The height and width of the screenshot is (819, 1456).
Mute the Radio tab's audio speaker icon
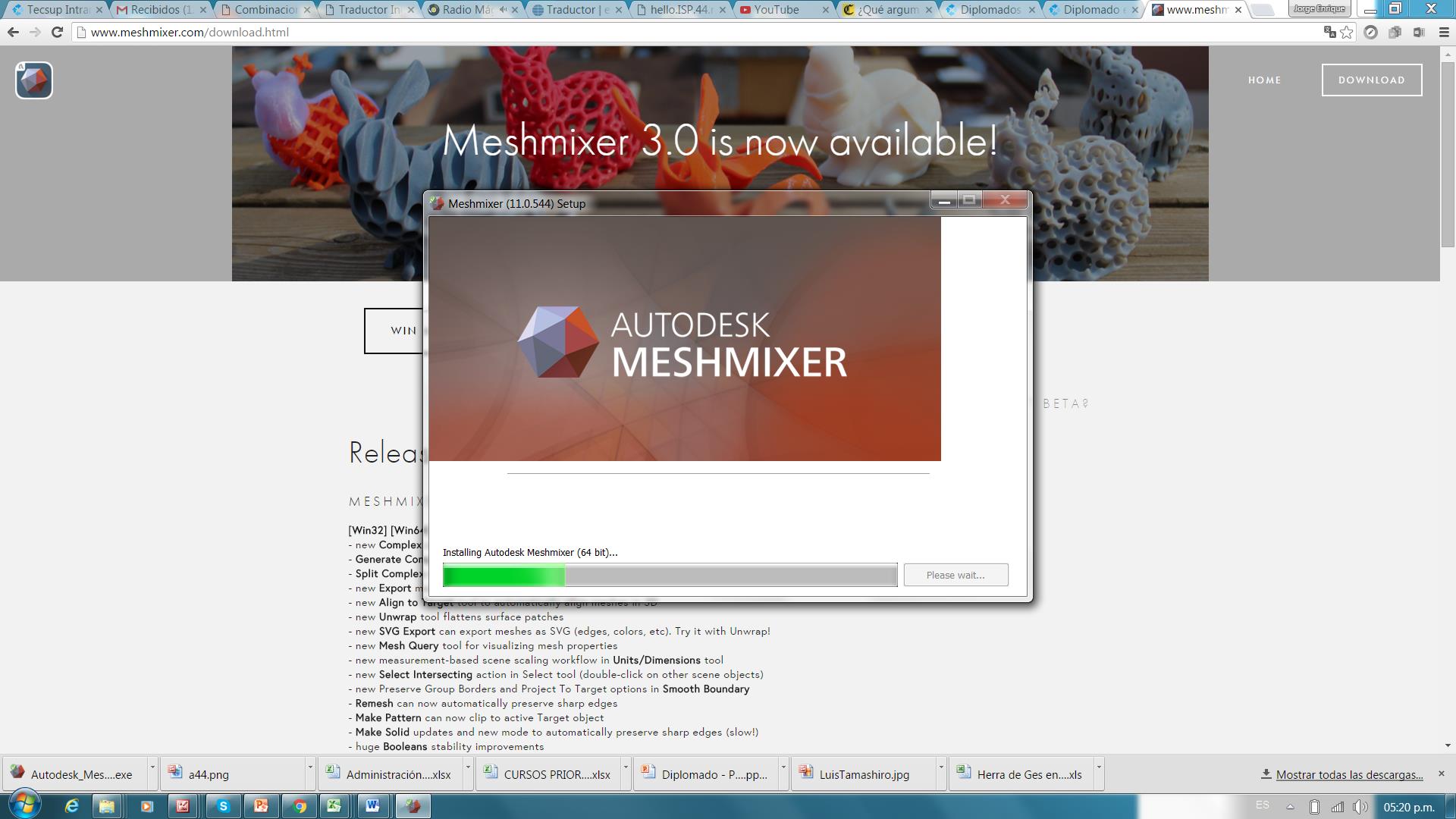(504, 10)
